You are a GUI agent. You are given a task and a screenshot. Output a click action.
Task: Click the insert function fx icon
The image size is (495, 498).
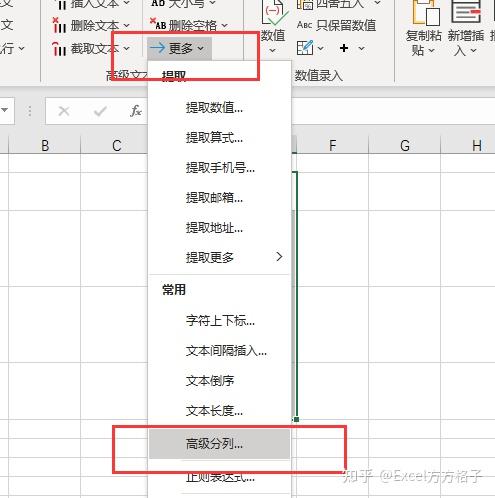[136, 111]
